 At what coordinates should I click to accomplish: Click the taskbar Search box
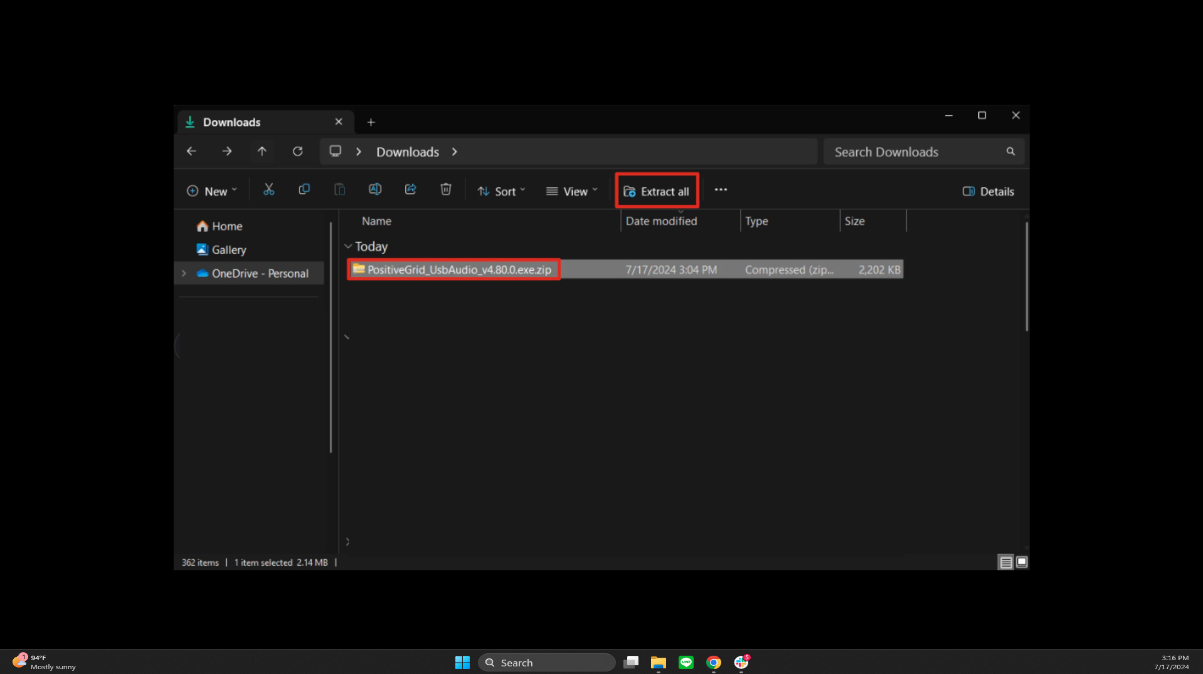pos(546,662)
